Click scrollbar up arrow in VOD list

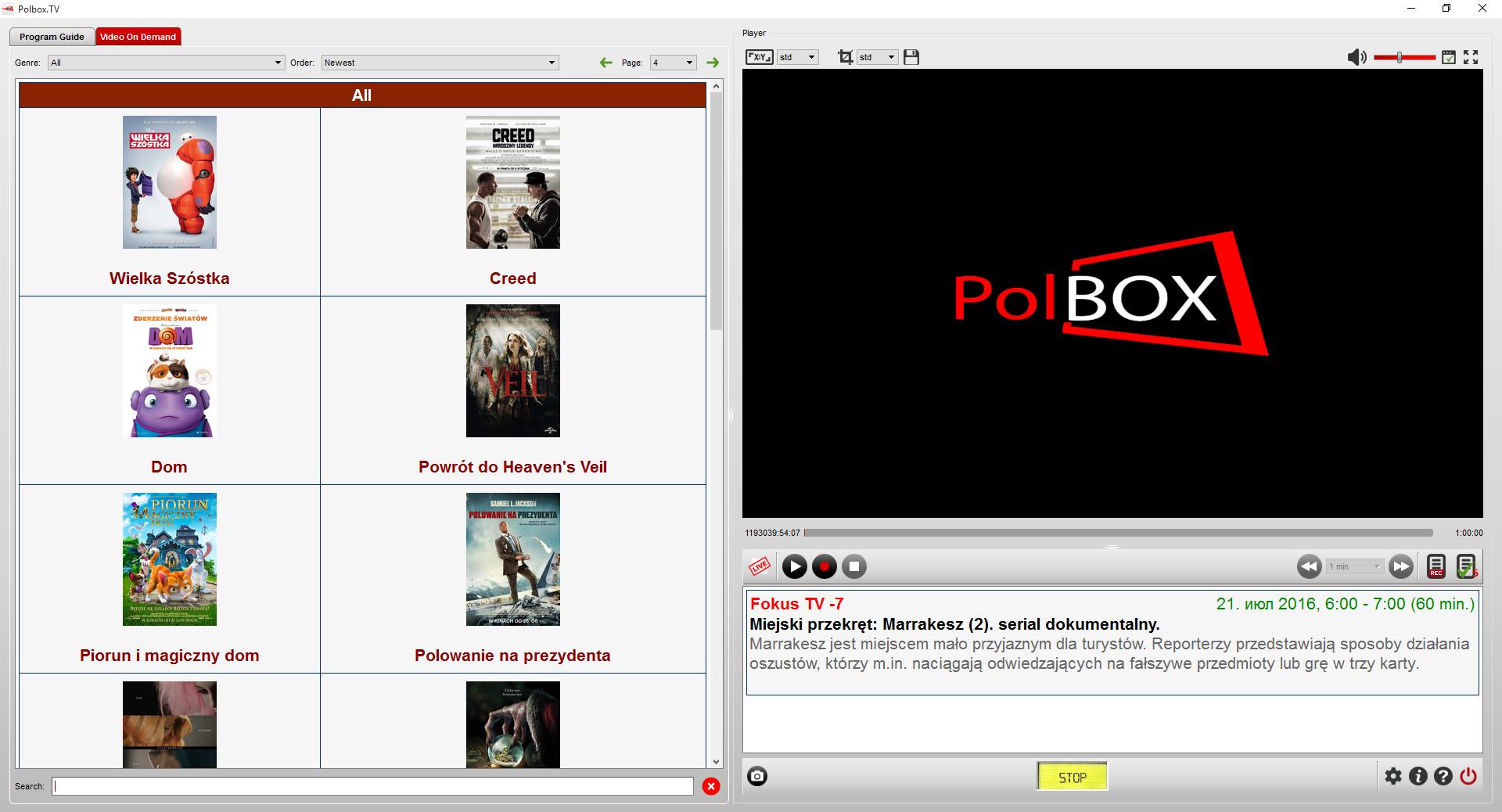(717, 87)
